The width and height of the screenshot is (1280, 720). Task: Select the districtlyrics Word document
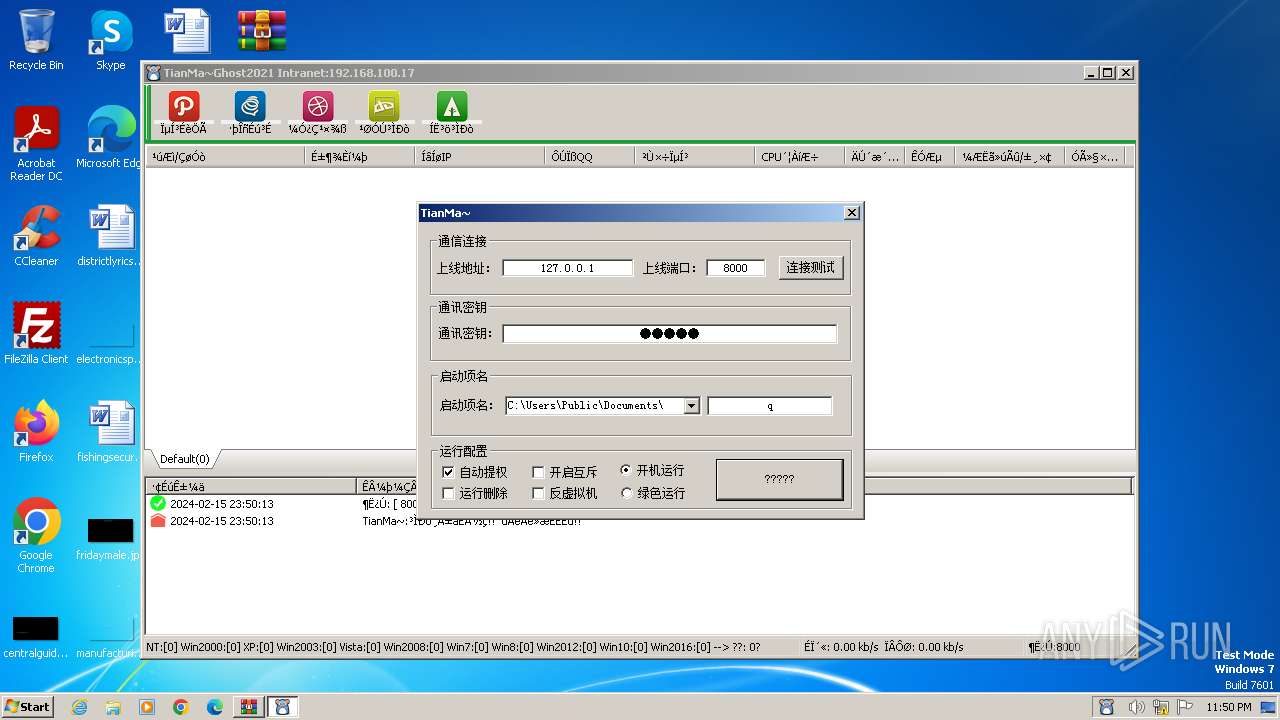point(110,236)
